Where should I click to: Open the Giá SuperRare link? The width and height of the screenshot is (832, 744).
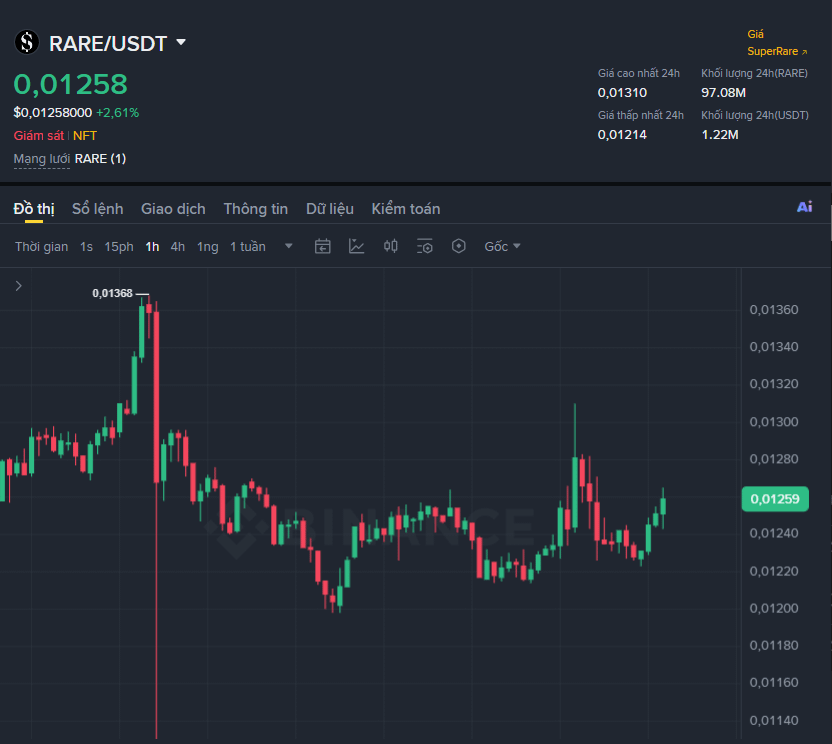[x=777, y=43]
